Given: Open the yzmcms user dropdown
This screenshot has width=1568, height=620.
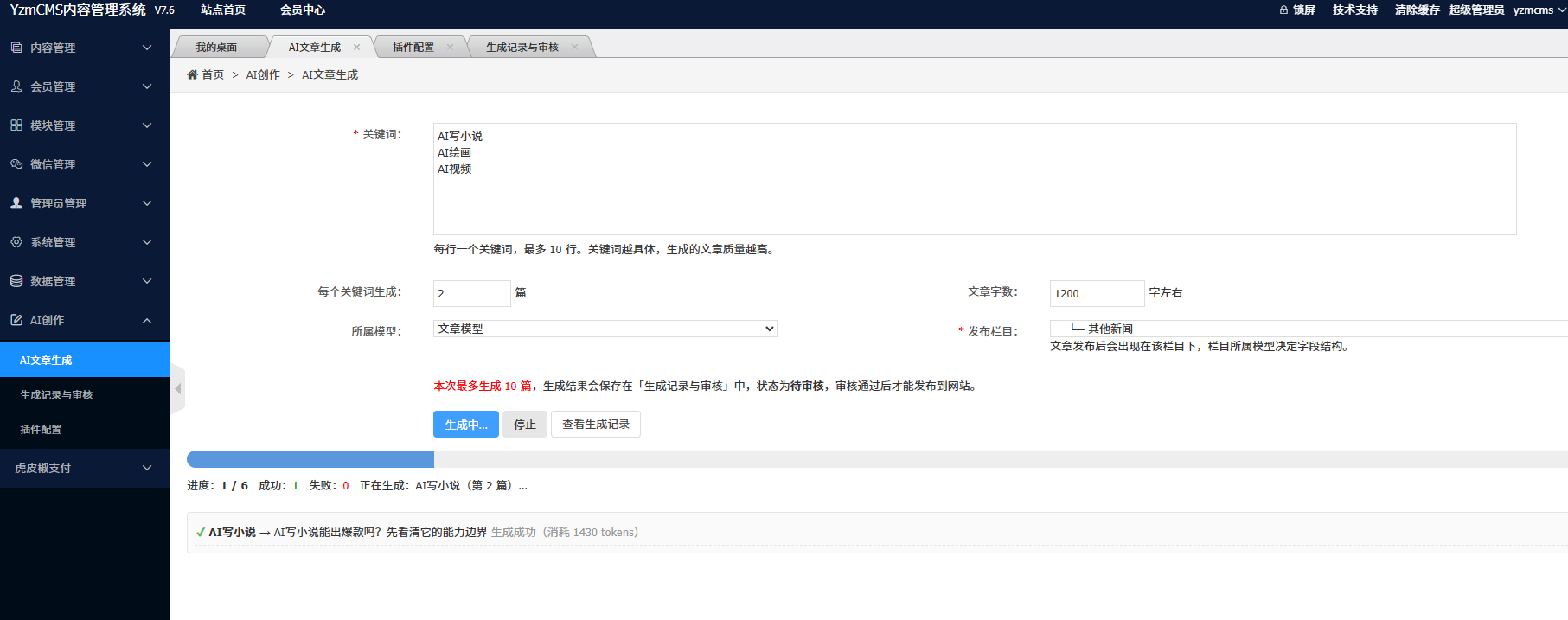Looking at the screenshot, I should pyautogui.click(x=1539, y=10).
